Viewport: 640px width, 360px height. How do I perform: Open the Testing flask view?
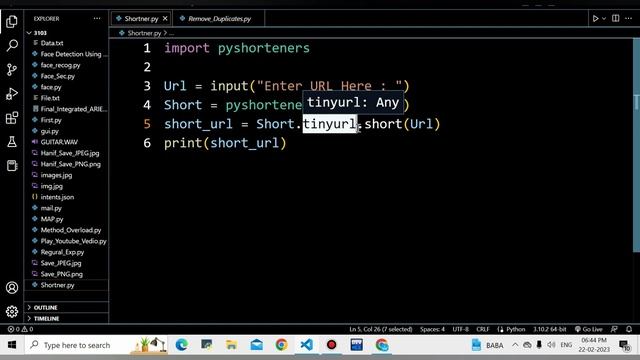pyautogui.click(x=12, y=142)
